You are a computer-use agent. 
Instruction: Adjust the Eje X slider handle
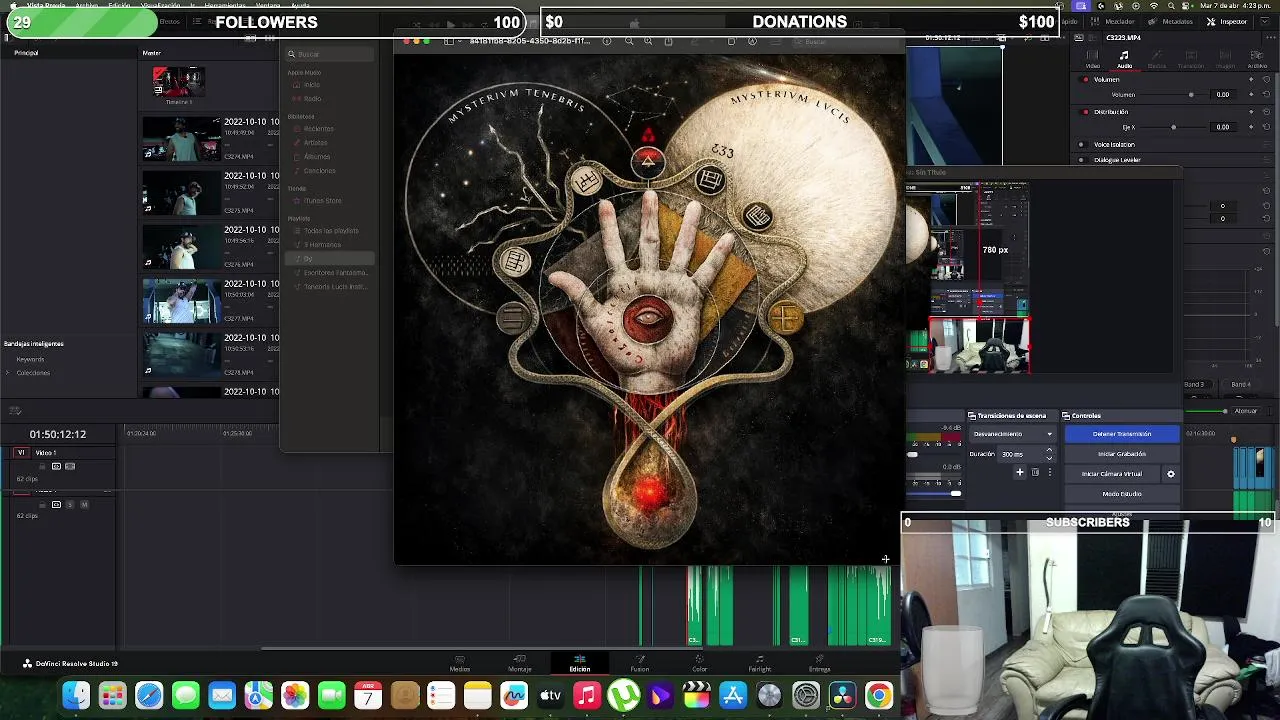point(1173,127)
